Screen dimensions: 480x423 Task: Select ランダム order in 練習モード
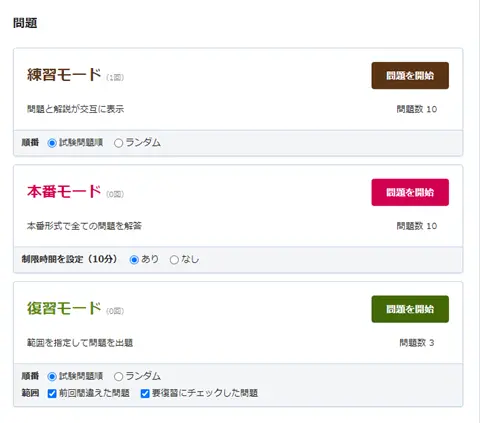[x=118, y=143]
